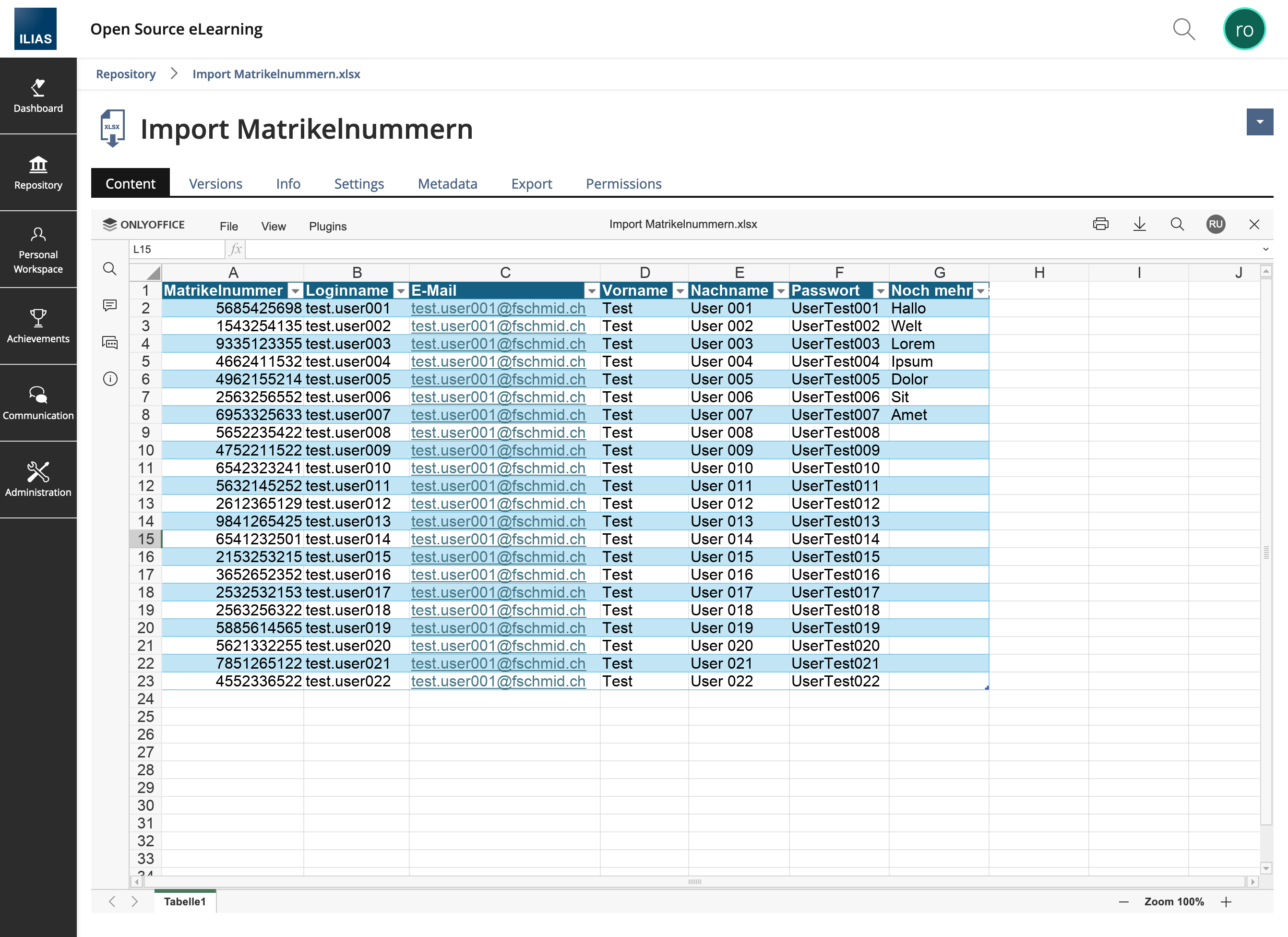The image size is (1288, 937).
Task: Open Passwort column filter dropdown
Action: (880, 291)
